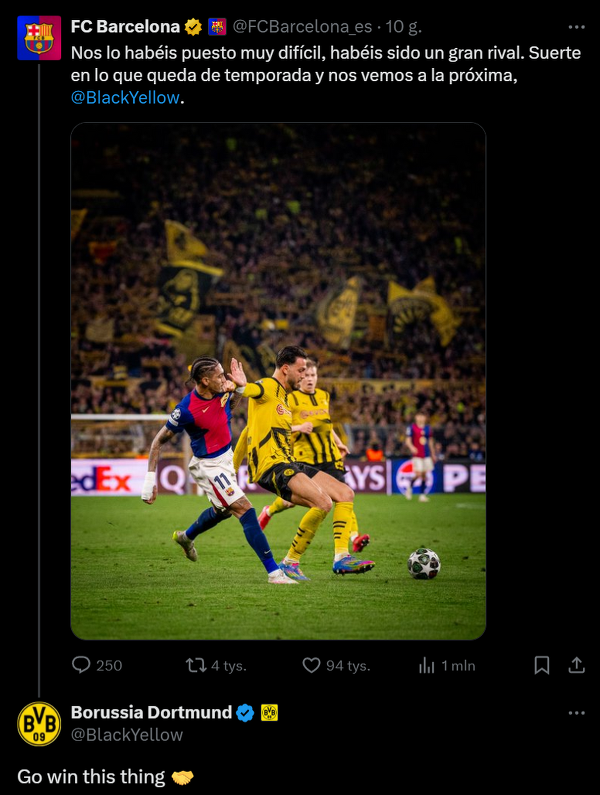Viewport: 600px width, 795px height.
Task: Reply to FC Barcelona's tweet
Action: coord(82,665)
